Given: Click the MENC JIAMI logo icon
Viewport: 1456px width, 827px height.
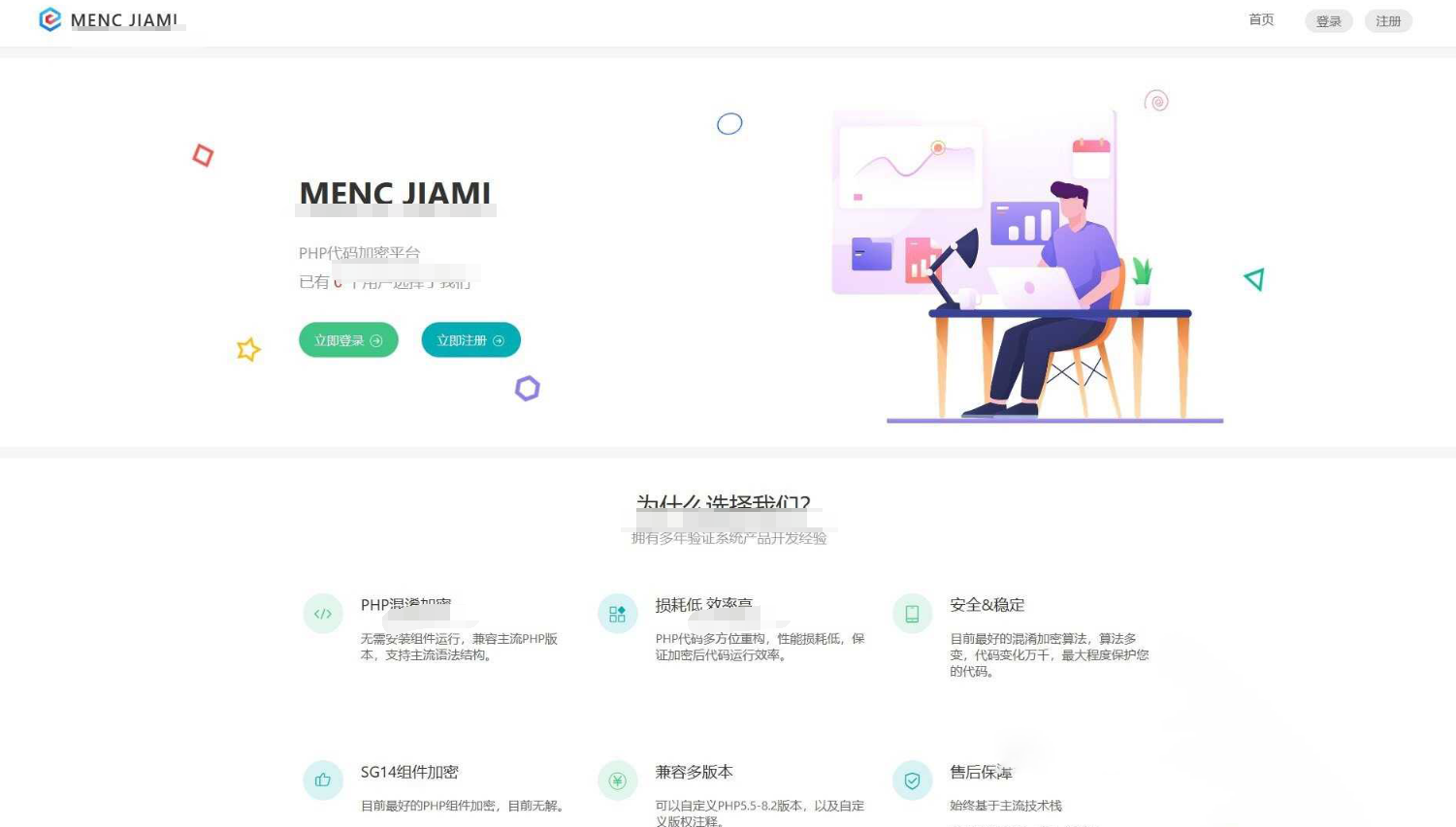Looking at the screenshot, I should click(49, 19).
